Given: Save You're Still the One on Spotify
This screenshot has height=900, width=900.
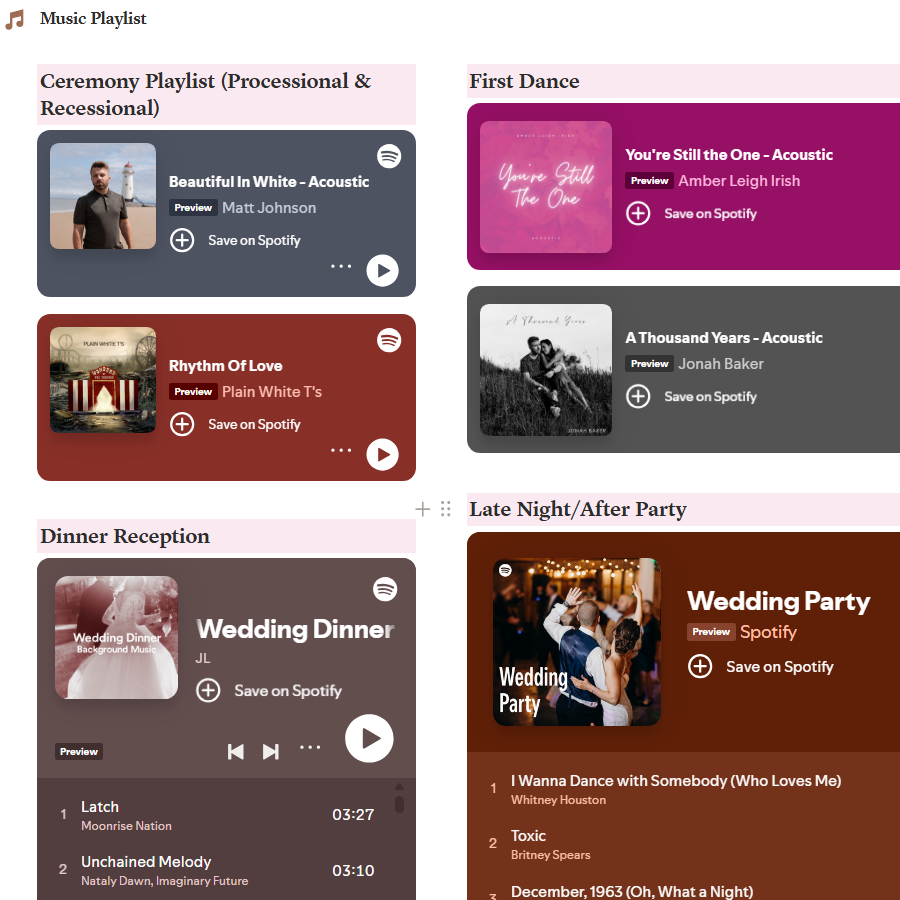Looking at the screenshot, I should click(x=638, y=213).
